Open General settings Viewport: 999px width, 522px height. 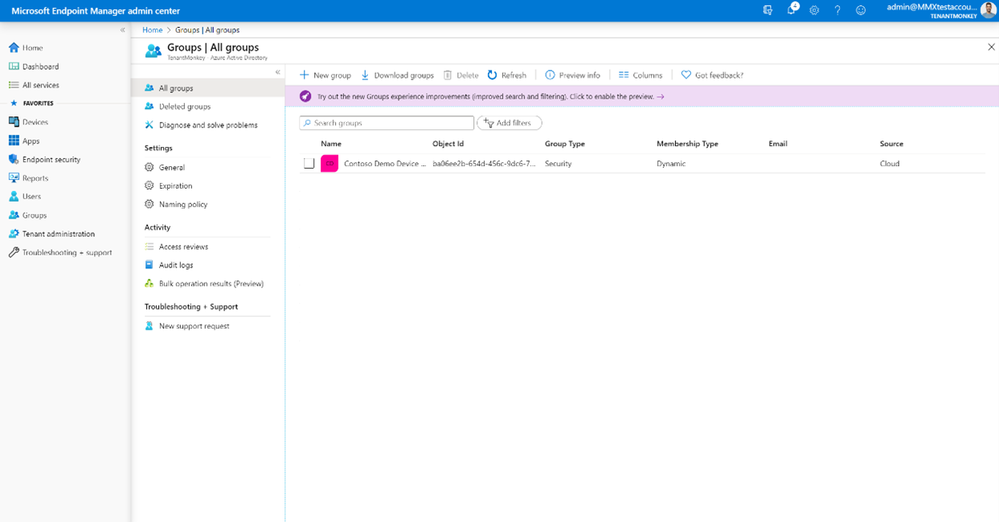point(172,168)
